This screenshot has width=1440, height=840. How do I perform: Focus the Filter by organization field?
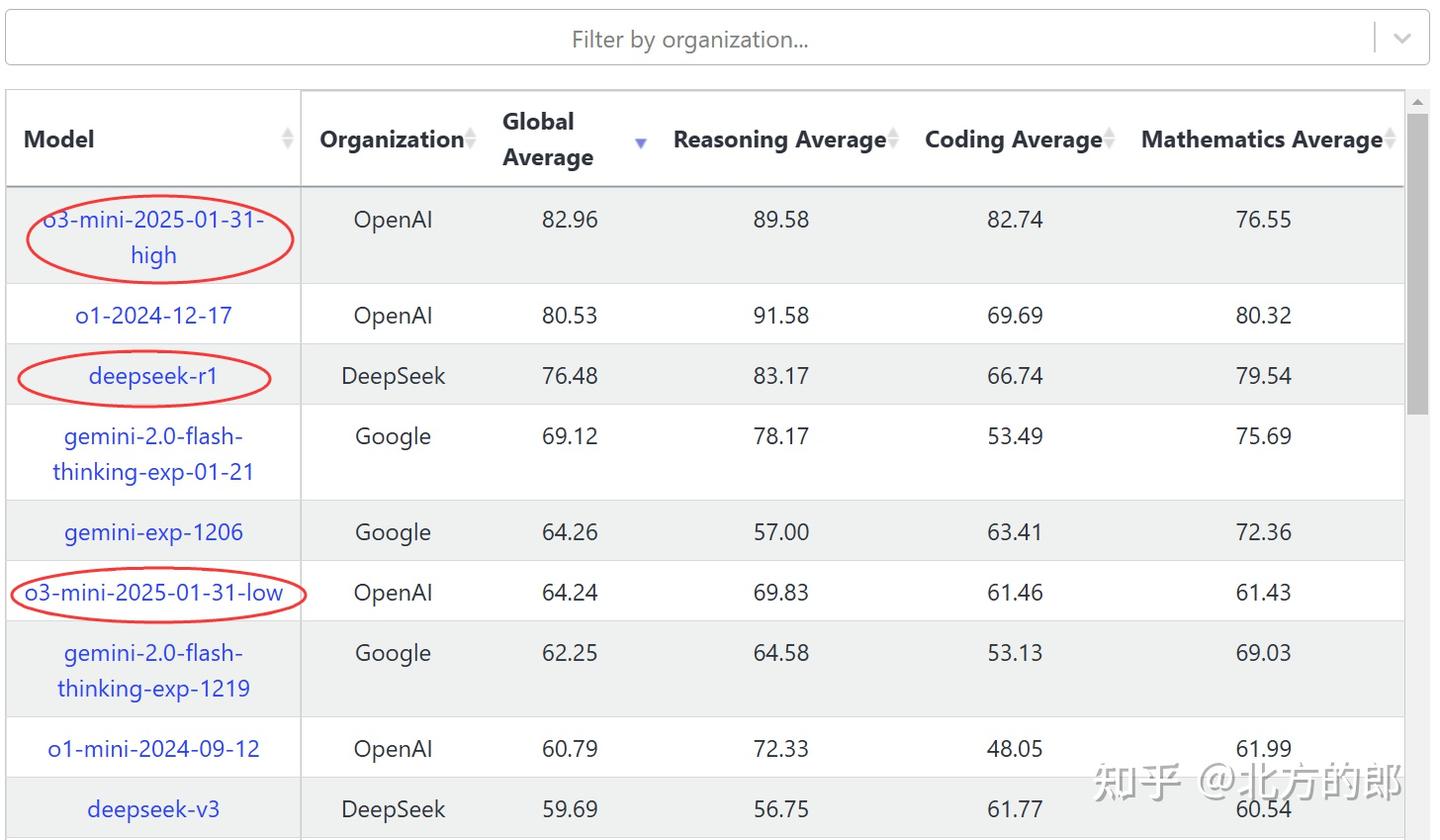pyautogui.click(x=689, y=39)
